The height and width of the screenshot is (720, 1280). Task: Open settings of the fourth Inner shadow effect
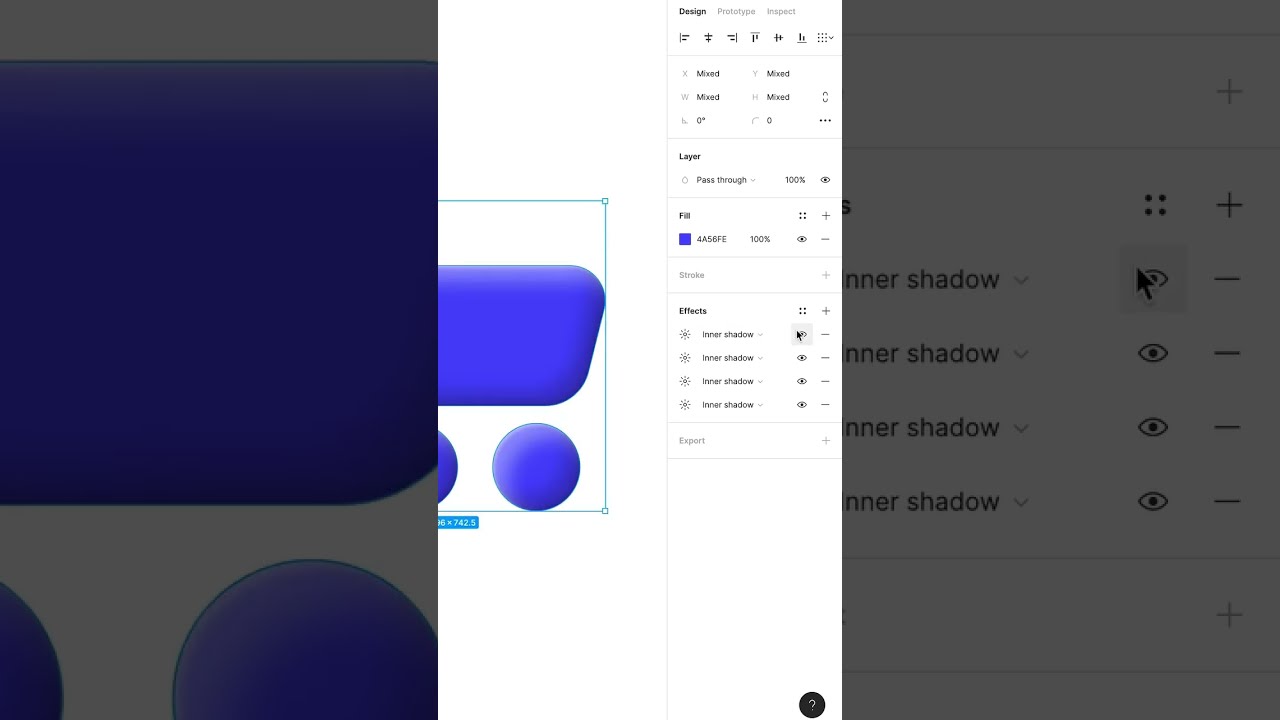[x=685, y=405]
